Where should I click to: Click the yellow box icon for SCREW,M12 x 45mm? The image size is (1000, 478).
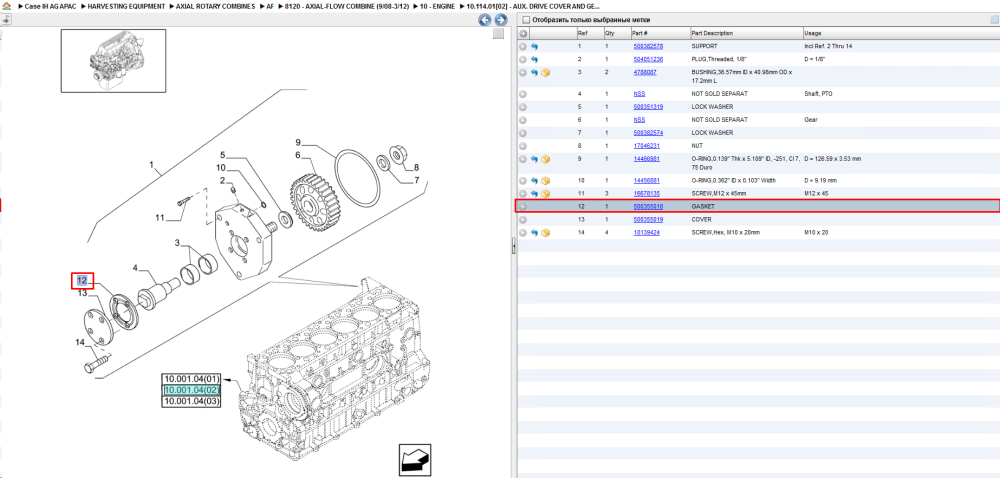(546, 193)
